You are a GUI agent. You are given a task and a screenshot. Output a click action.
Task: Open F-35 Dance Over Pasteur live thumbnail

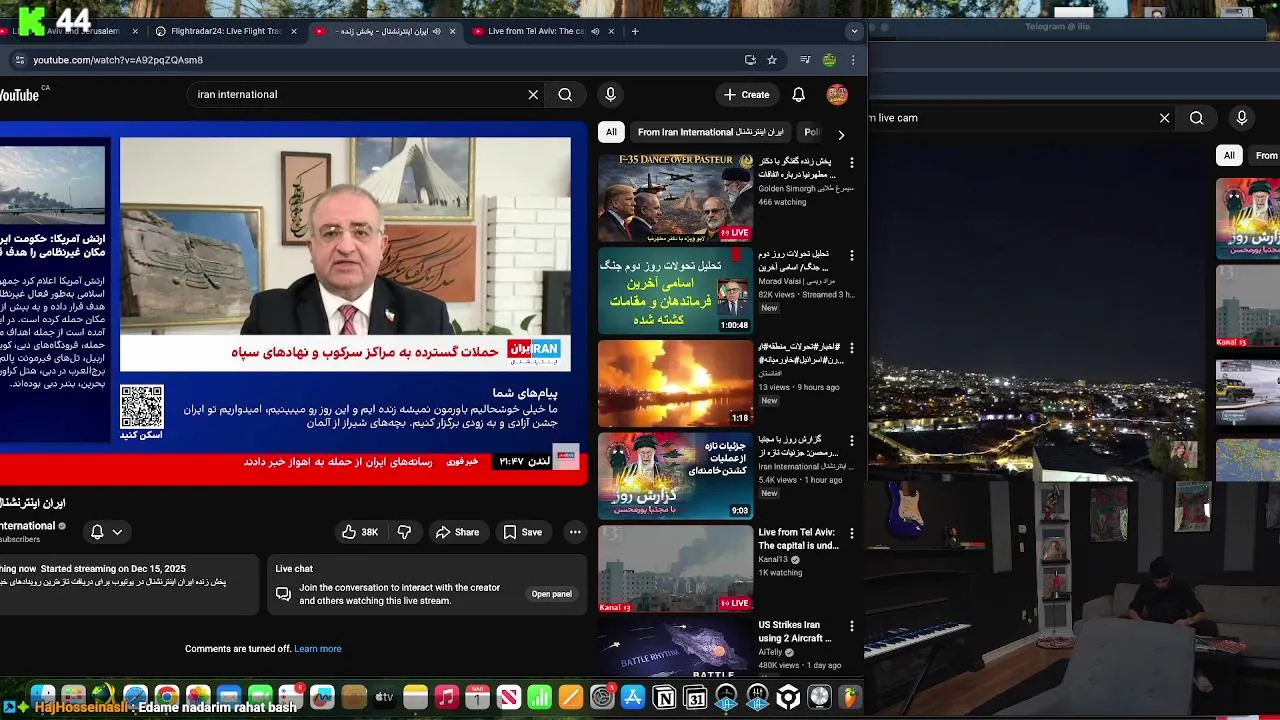pos(675,198)
